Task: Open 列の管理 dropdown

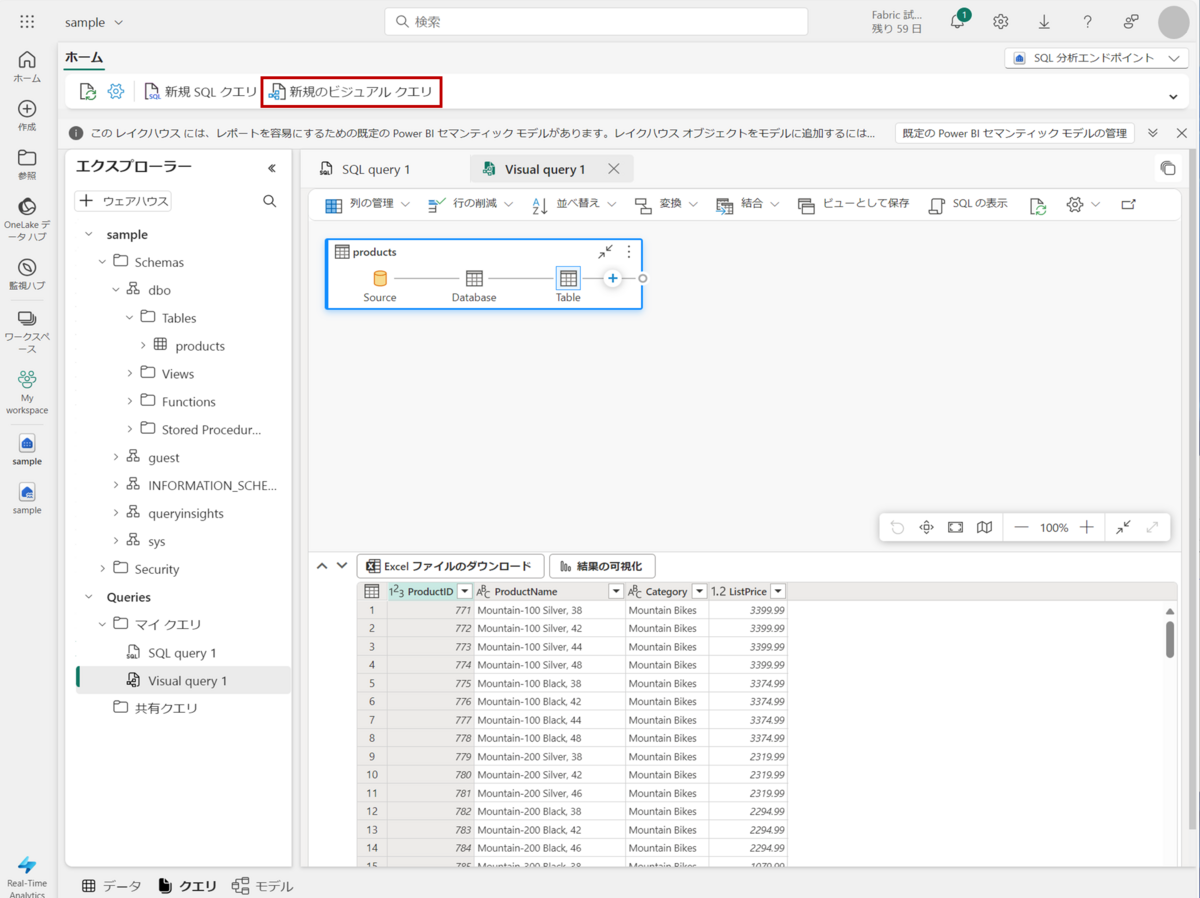Action: (x=367, y=204)
